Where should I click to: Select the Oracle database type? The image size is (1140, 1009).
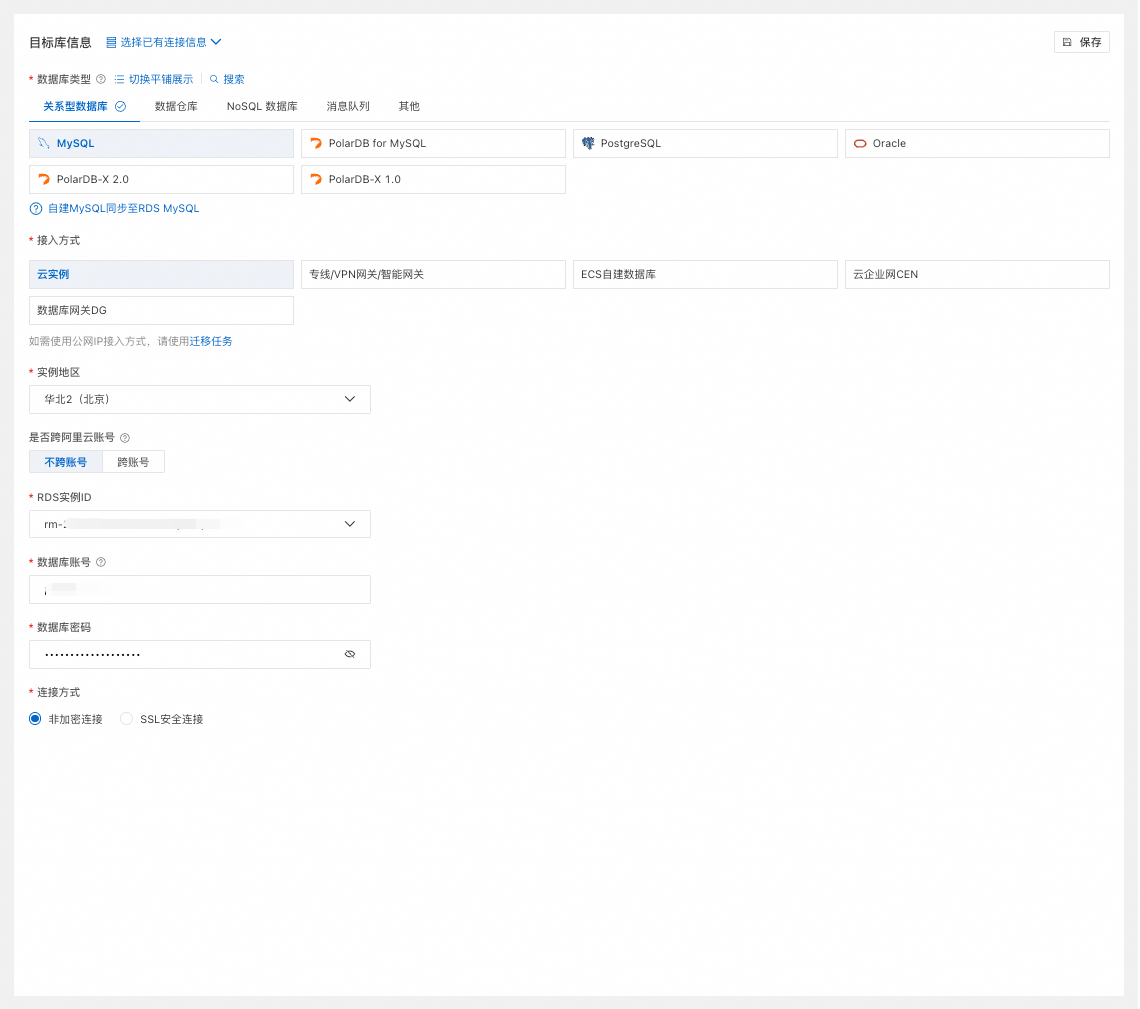click(x=977, y=143)
